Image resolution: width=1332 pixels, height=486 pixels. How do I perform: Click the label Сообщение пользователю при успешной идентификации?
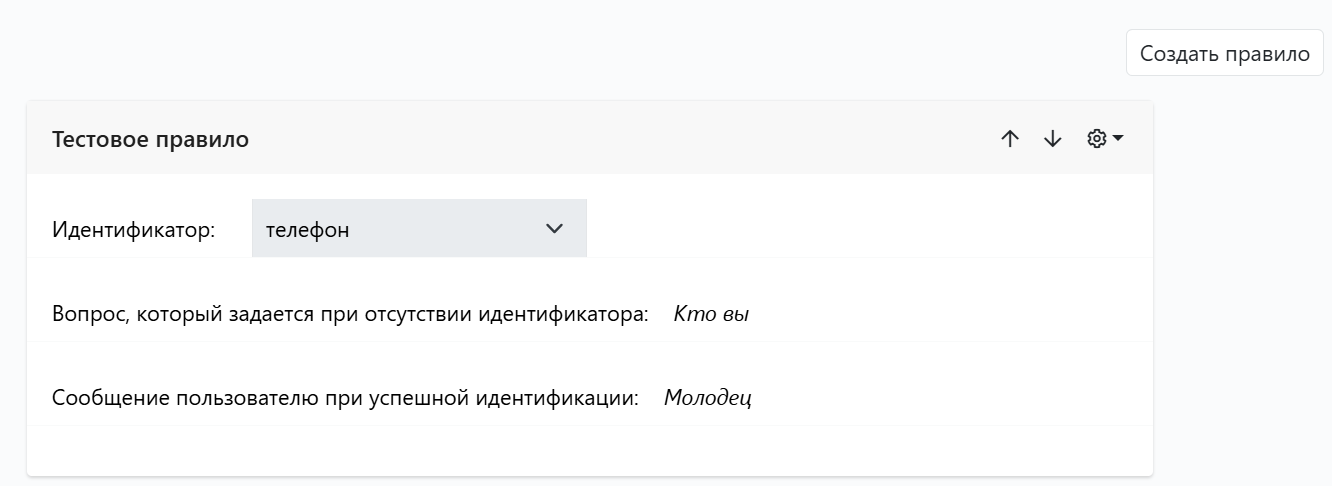click(x=345, y=398)
